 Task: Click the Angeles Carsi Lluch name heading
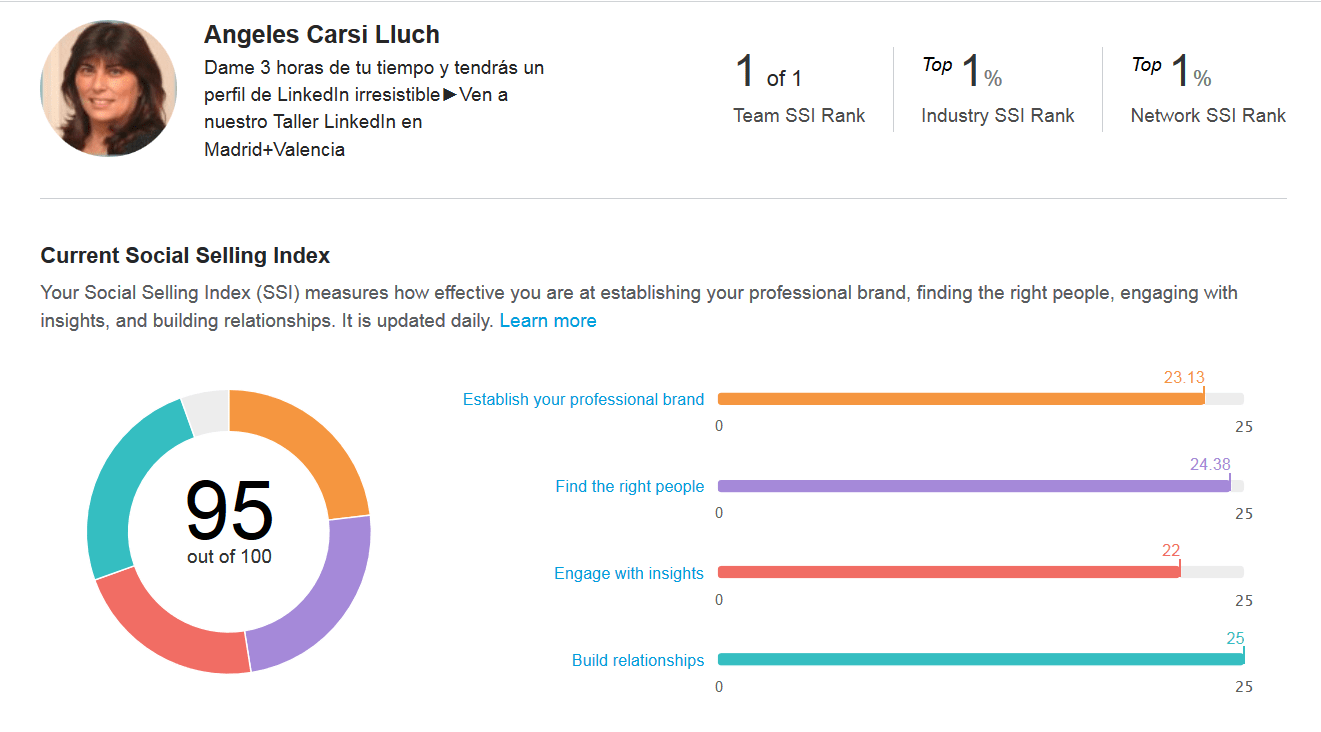(x=321, y=35)
